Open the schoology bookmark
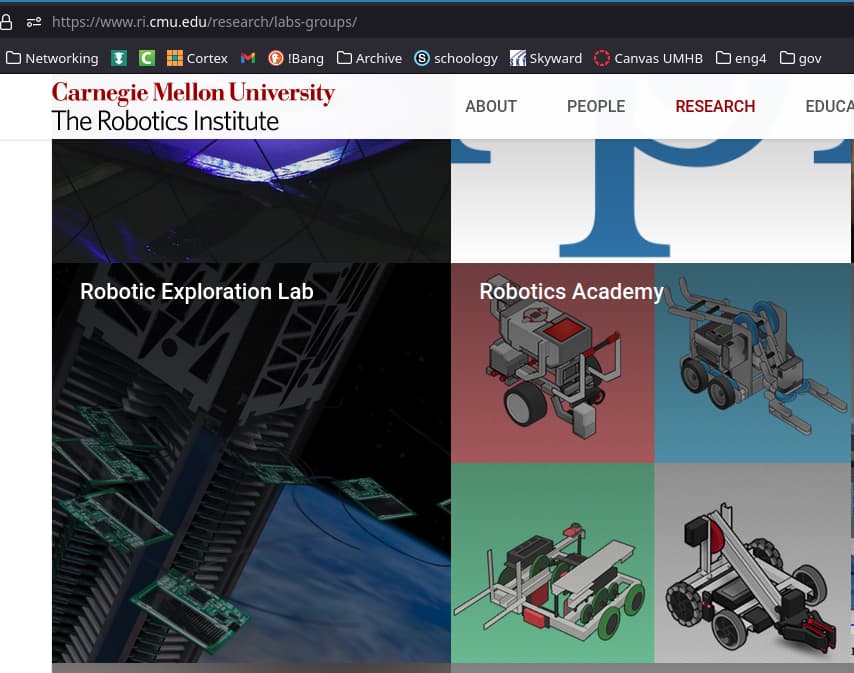 click(456, 58)
